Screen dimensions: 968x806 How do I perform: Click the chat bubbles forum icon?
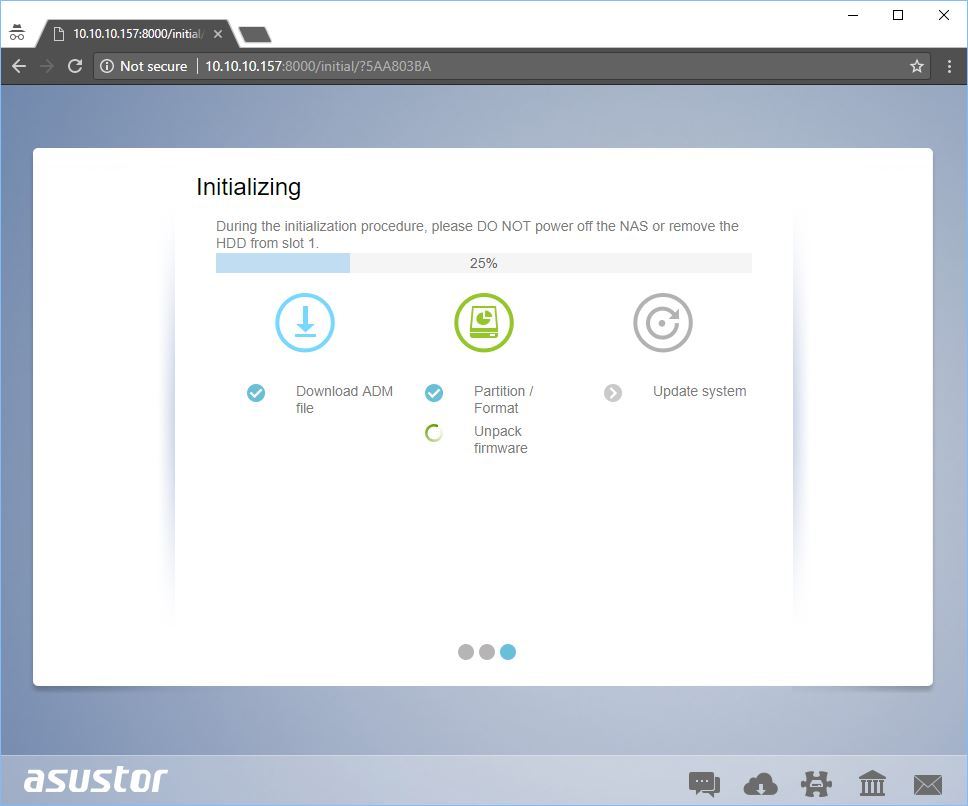(x=704, y=784)
